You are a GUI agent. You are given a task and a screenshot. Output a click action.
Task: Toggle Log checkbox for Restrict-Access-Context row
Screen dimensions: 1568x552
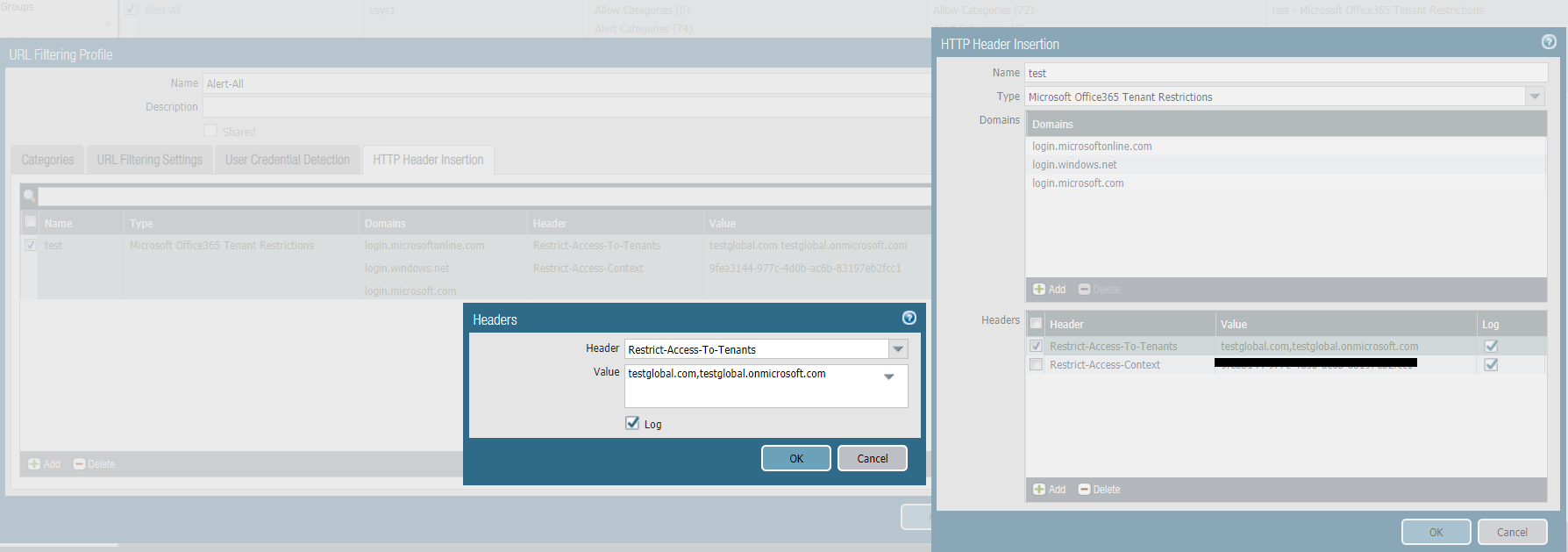point(1491,365)
